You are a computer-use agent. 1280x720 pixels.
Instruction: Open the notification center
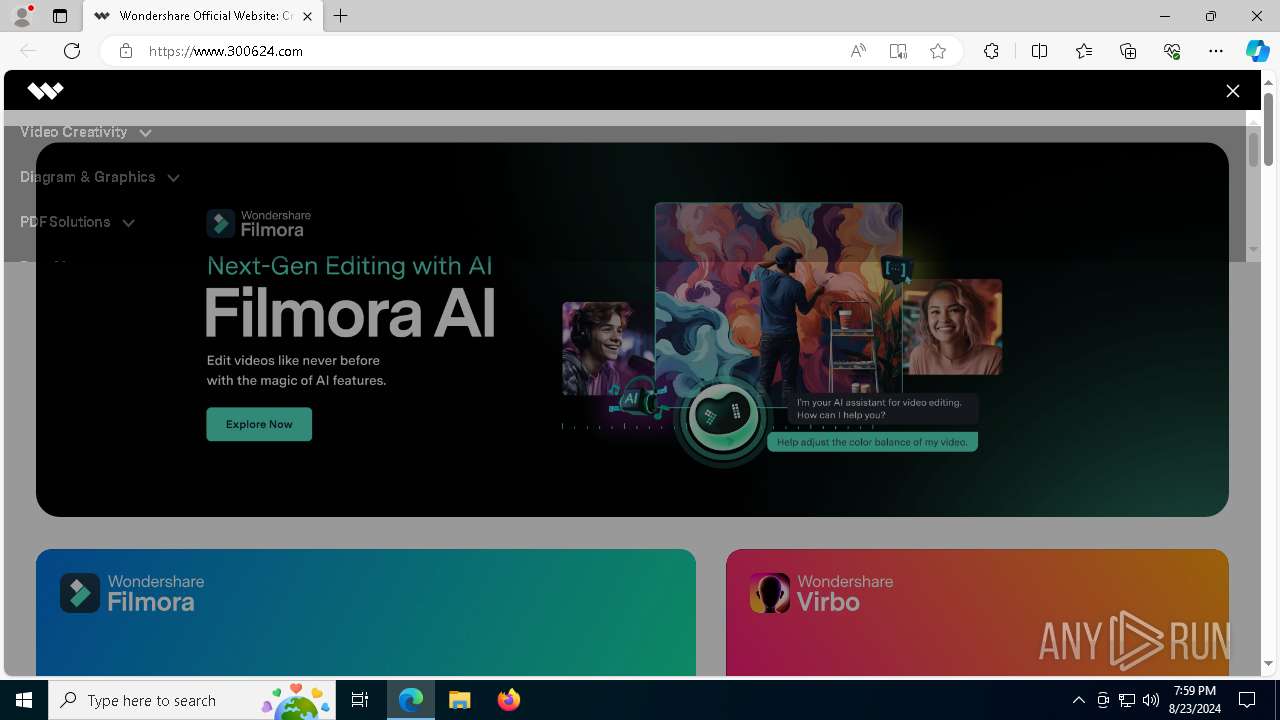pyautogui.click(x=1248, y=700)
